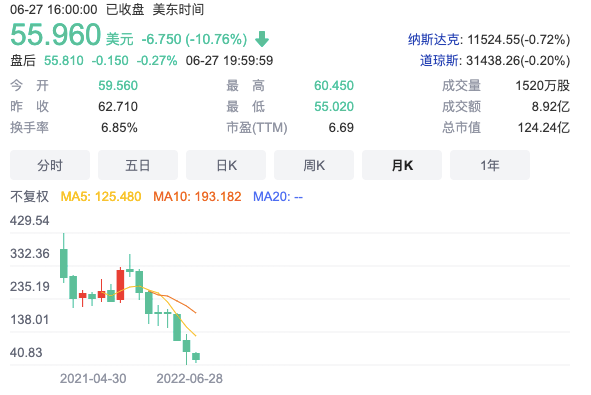Click the 成交量 value 1520万股
The height and width of the screenshot is (395, 591).
[x=542, y=86]
